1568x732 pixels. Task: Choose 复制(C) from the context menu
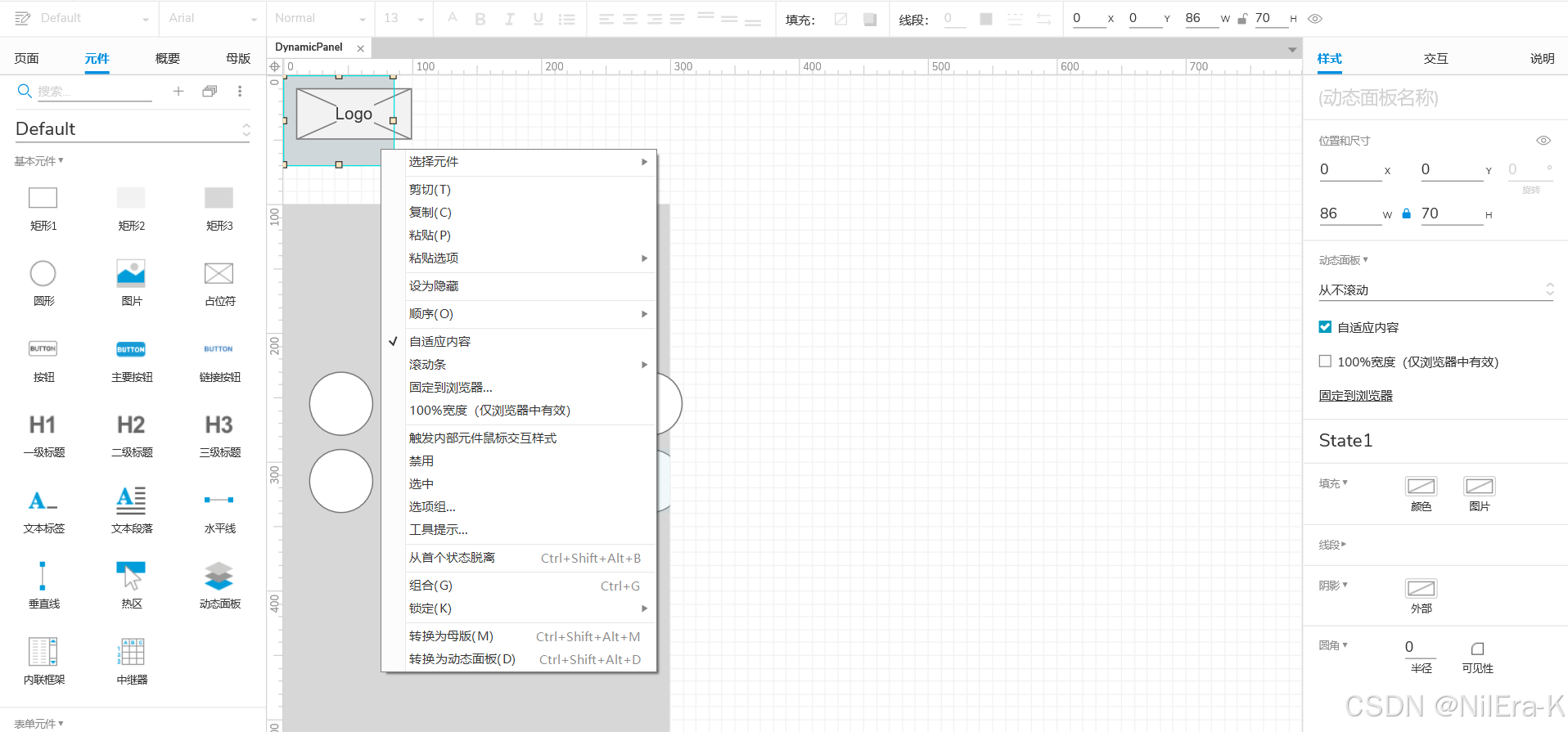(x=520, y=212)
